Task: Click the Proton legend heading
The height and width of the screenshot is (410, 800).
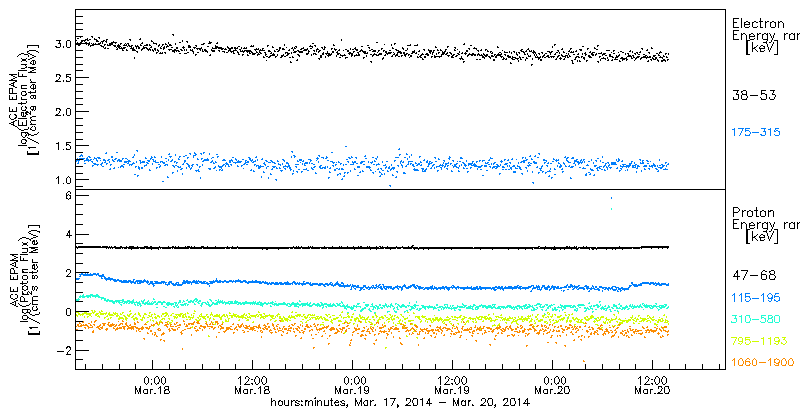Action: [753, 213]
